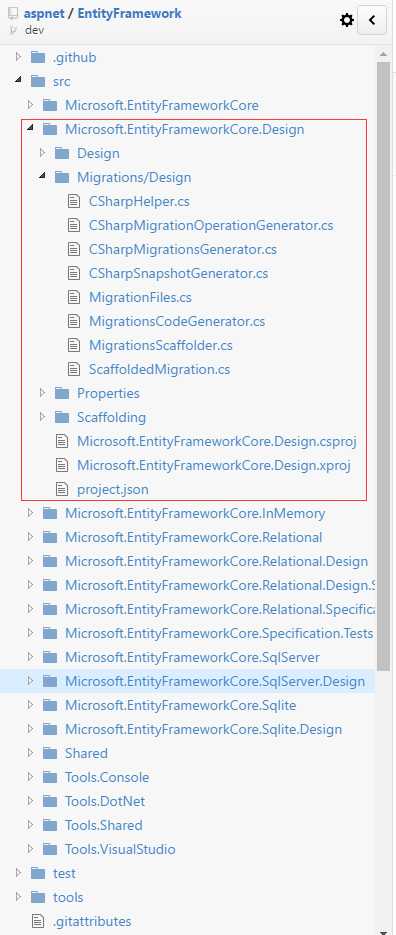
Task: Click the folder icon beside Tools.VisualStudio
Action: (50, 849)
